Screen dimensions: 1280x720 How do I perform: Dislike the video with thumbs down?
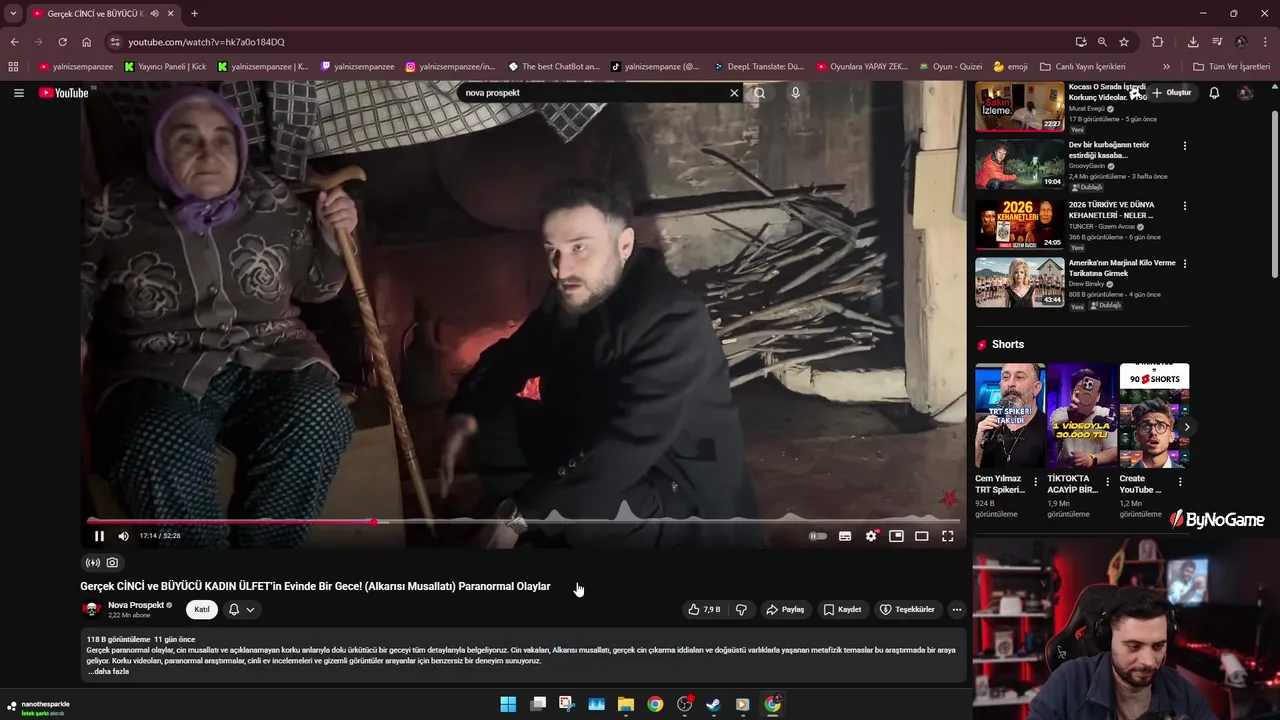(741, 609)
